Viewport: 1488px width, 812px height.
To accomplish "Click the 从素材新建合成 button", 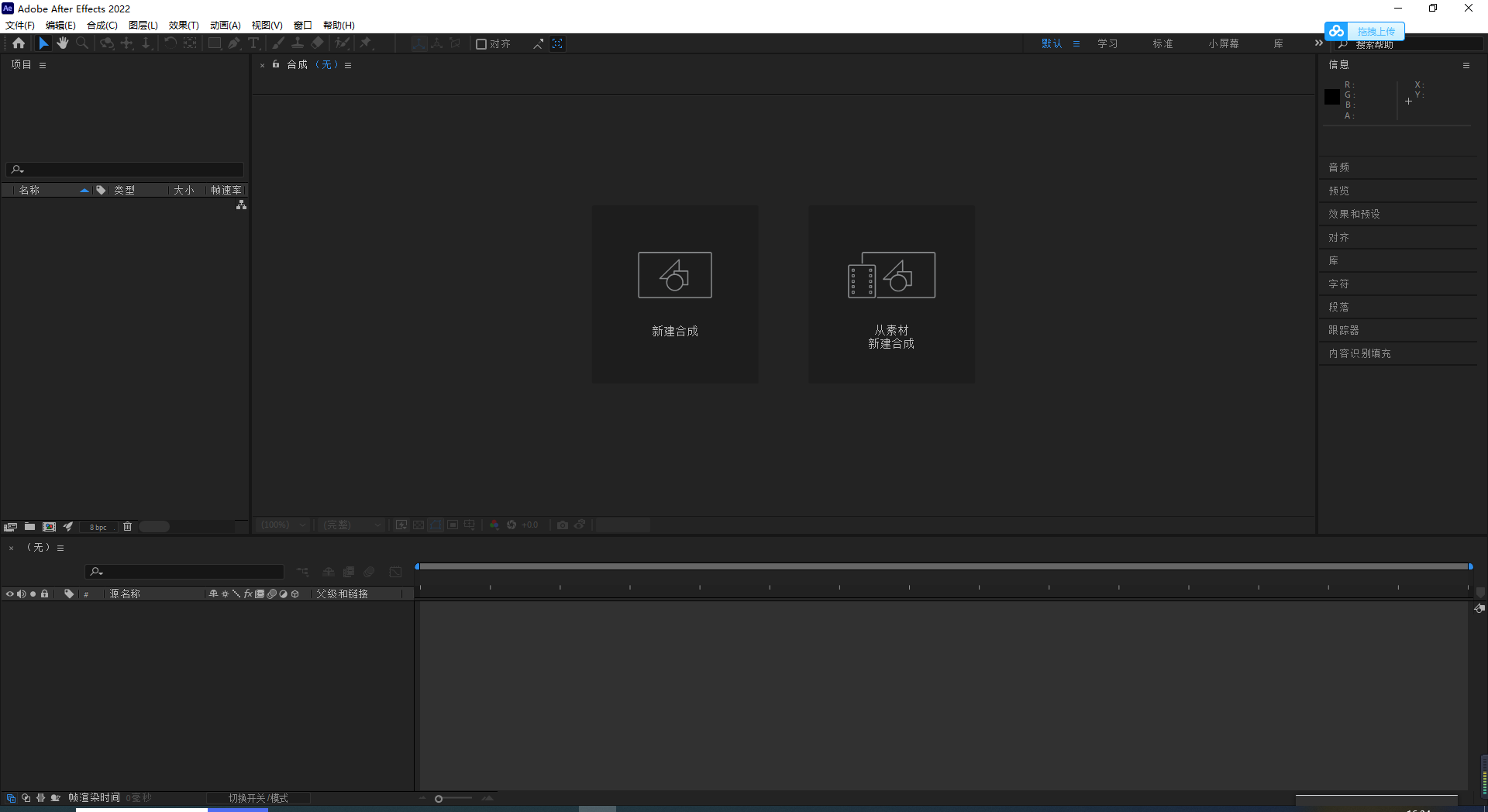I will point(891,294).
